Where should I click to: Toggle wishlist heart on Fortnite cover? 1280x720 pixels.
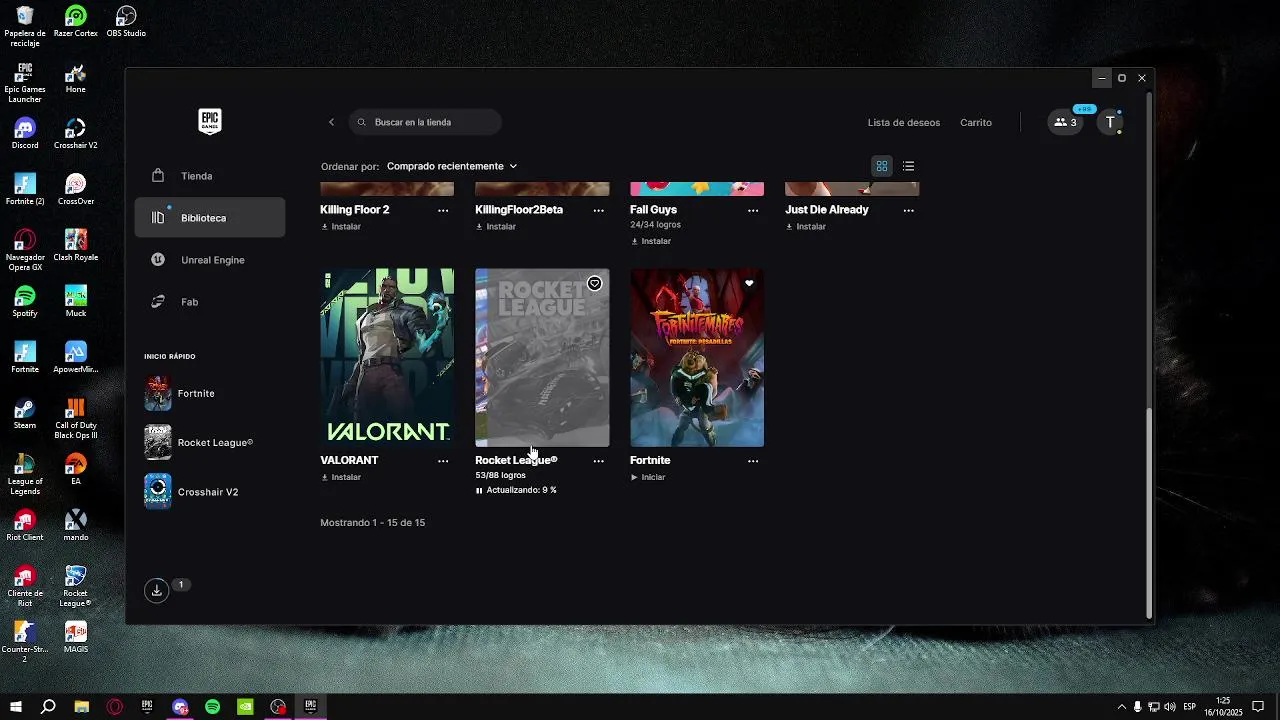[x=749, y=284]
